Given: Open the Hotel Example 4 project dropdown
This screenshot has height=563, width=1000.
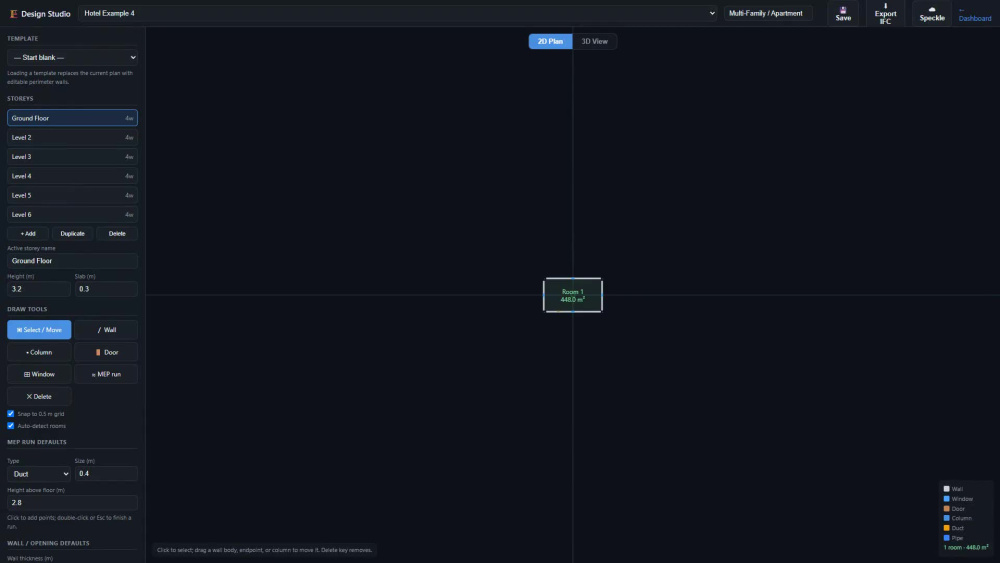Looking at the screenshot, I should tap(399, 13).
